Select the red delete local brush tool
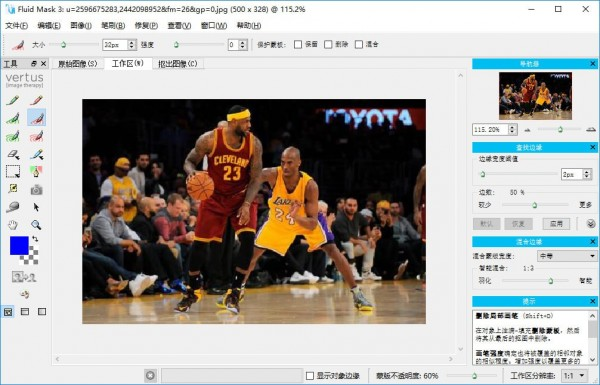600x385 pixels. point(37,118)
